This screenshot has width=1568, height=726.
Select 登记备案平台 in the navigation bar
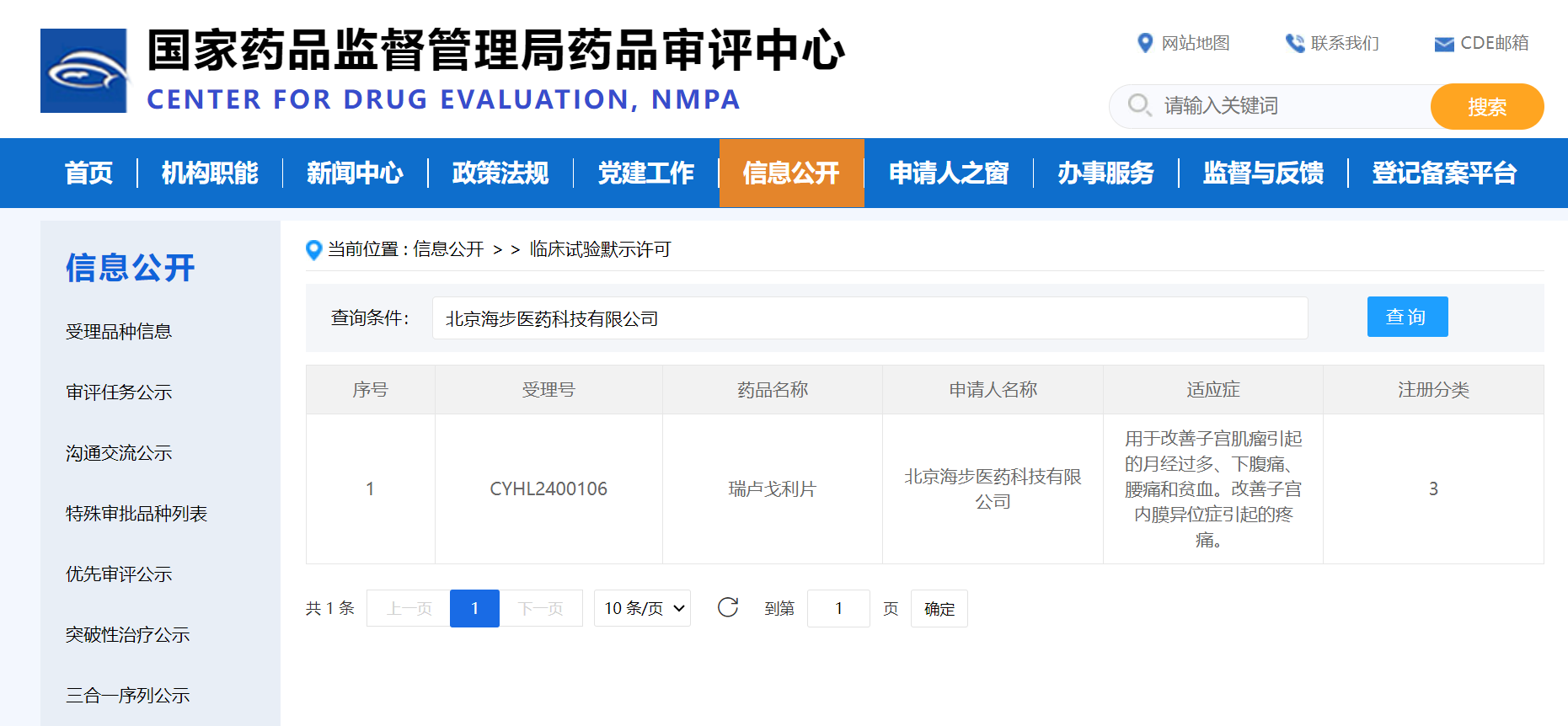pyautogui.click(x=1444, y=173)
